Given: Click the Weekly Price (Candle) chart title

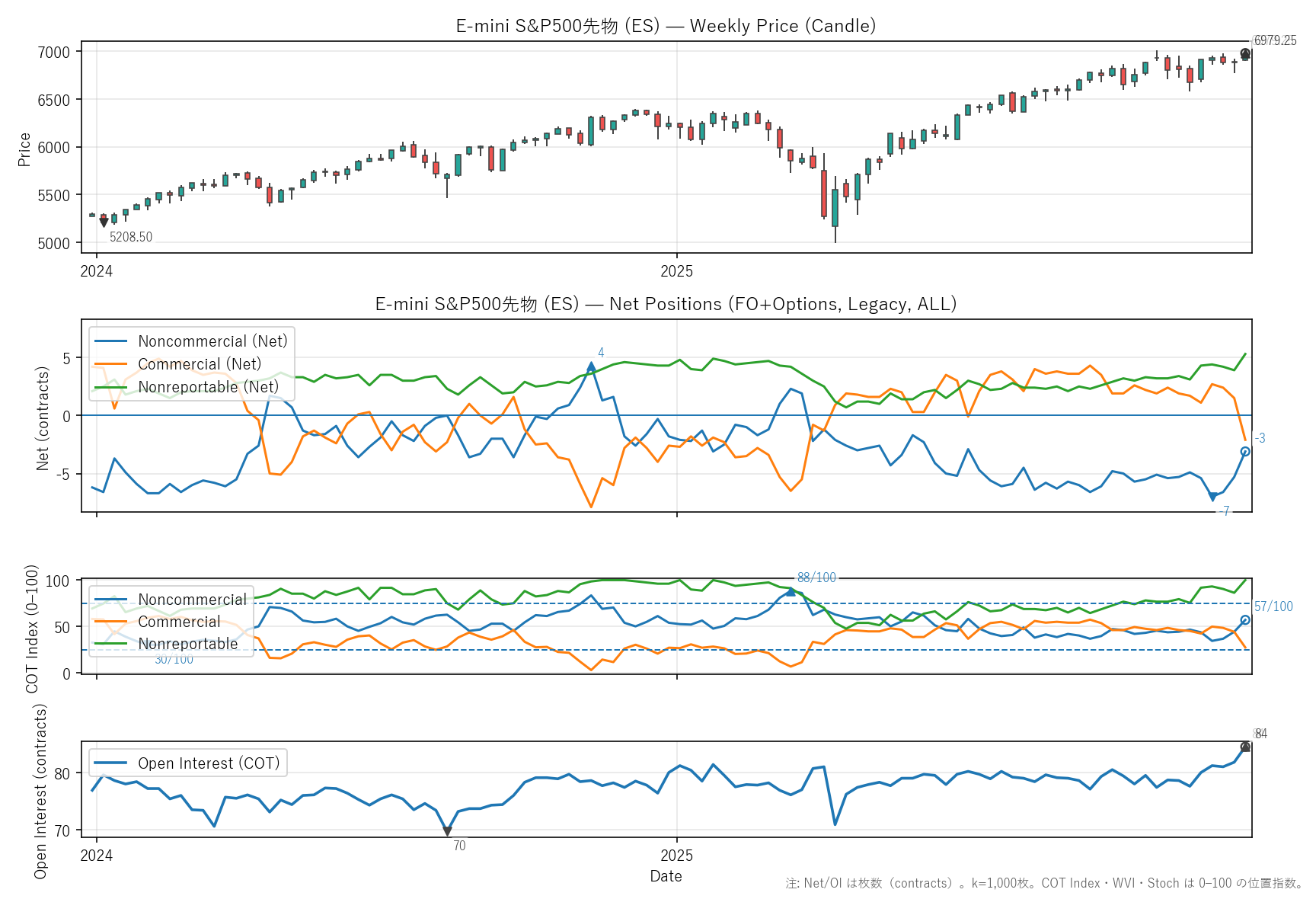Looking at the screenshot, I should click(x=666, y=26).
